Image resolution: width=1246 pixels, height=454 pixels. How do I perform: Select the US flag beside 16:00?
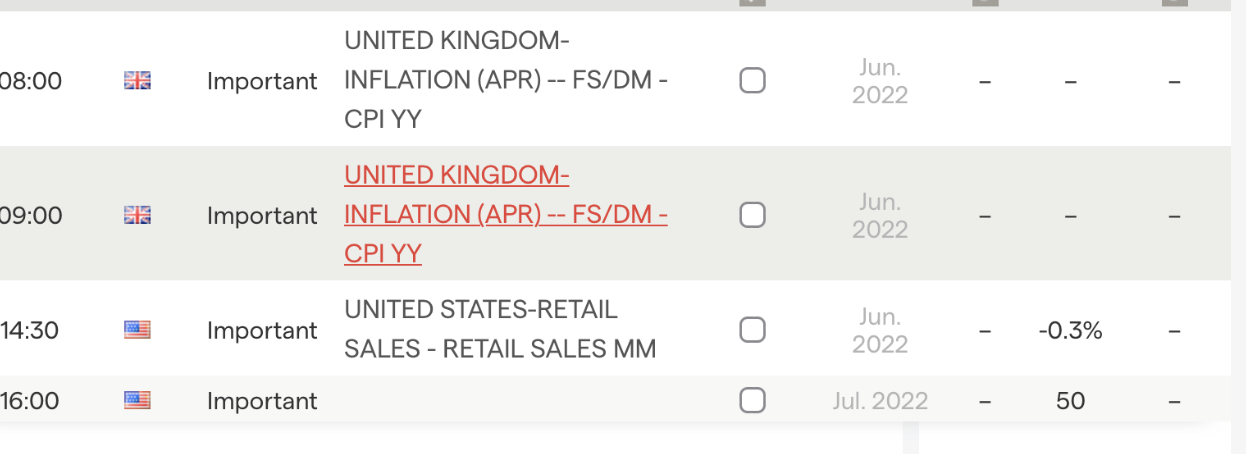pyautogui.click(x=137, y=401)
